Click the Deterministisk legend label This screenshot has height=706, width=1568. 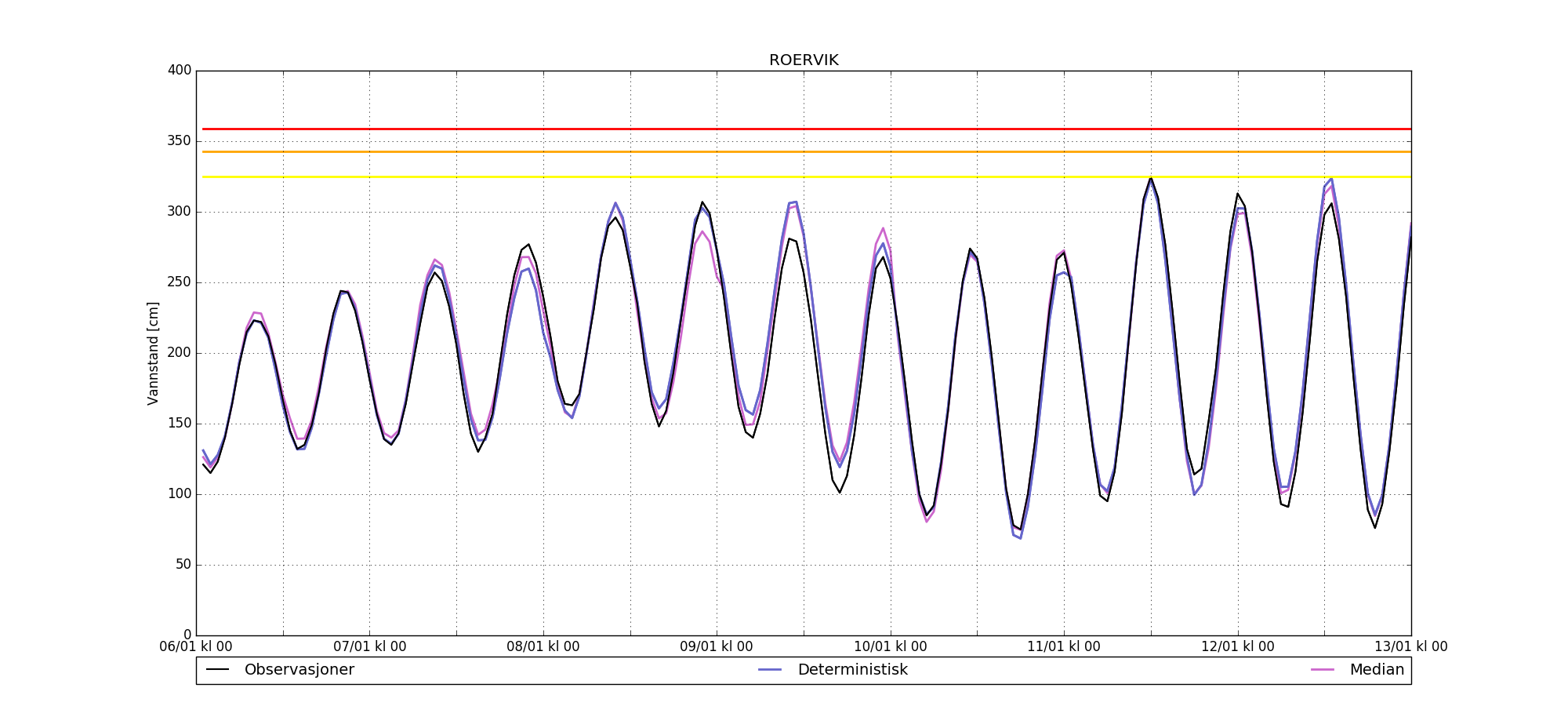852,670
